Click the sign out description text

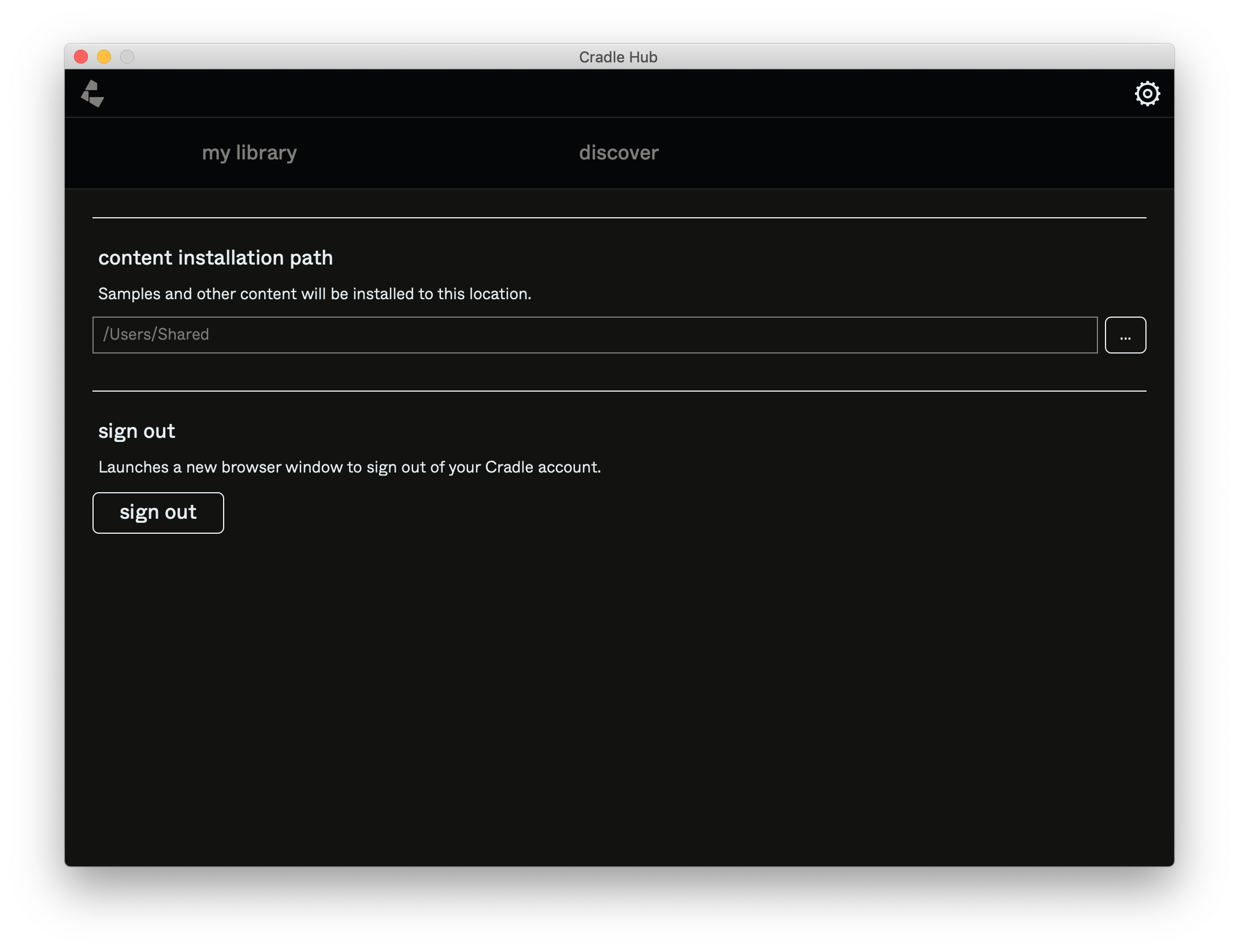point(350,467)
